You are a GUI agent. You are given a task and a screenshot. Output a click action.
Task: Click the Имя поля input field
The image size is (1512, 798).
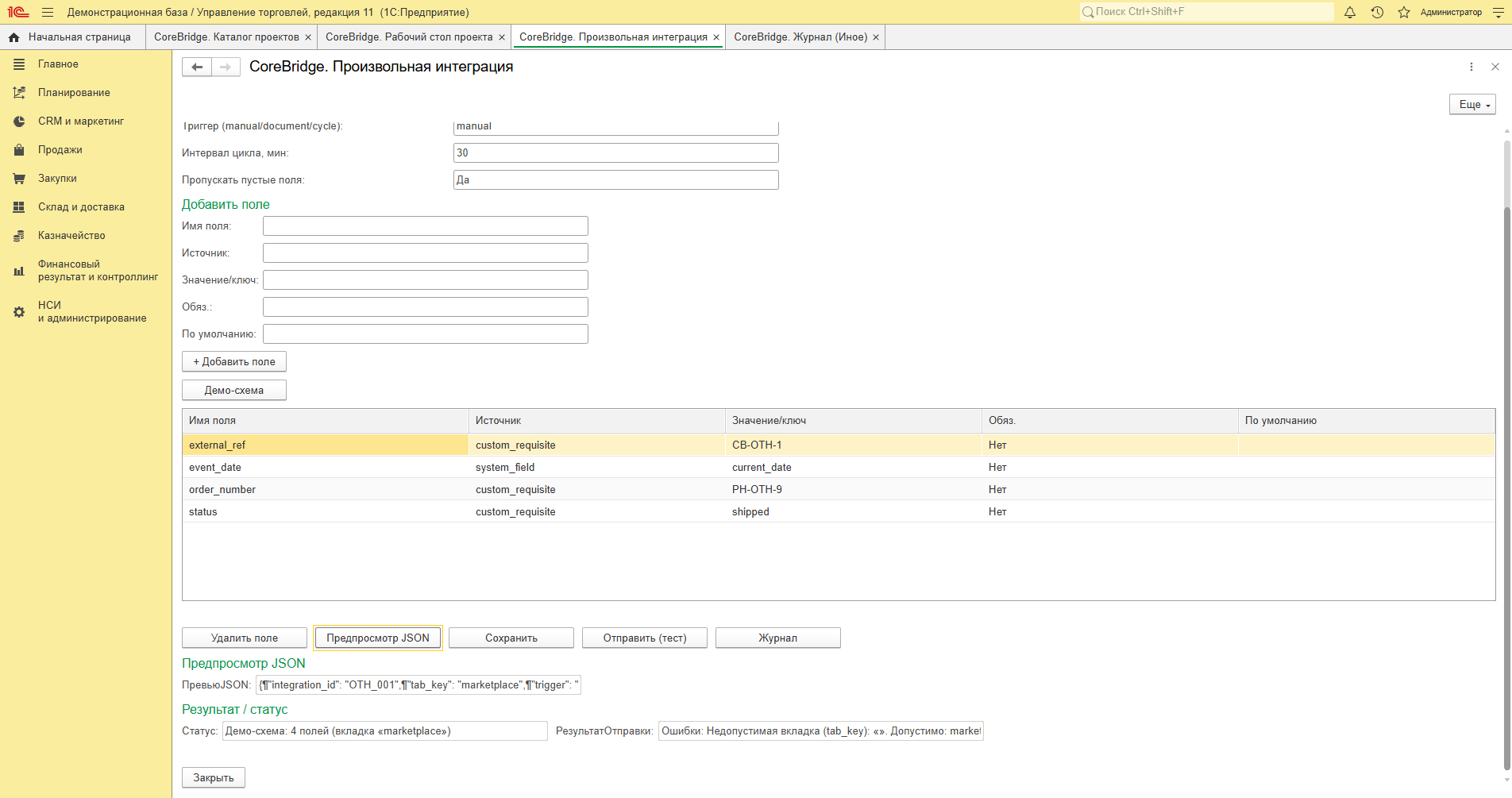pyautogui.click(x=426, y=226)
